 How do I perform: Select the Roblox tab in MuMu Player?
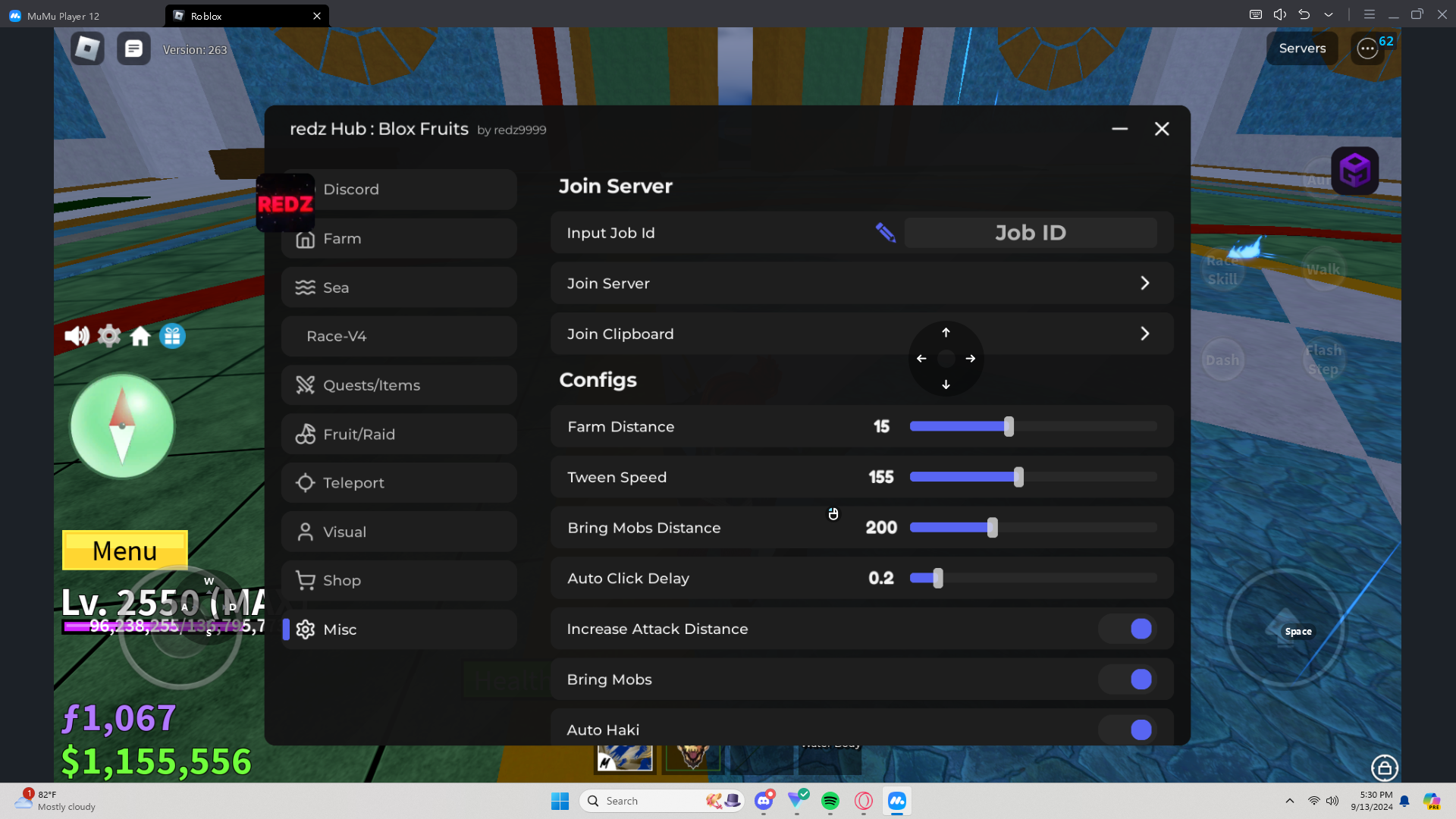[x=247, y=16]
